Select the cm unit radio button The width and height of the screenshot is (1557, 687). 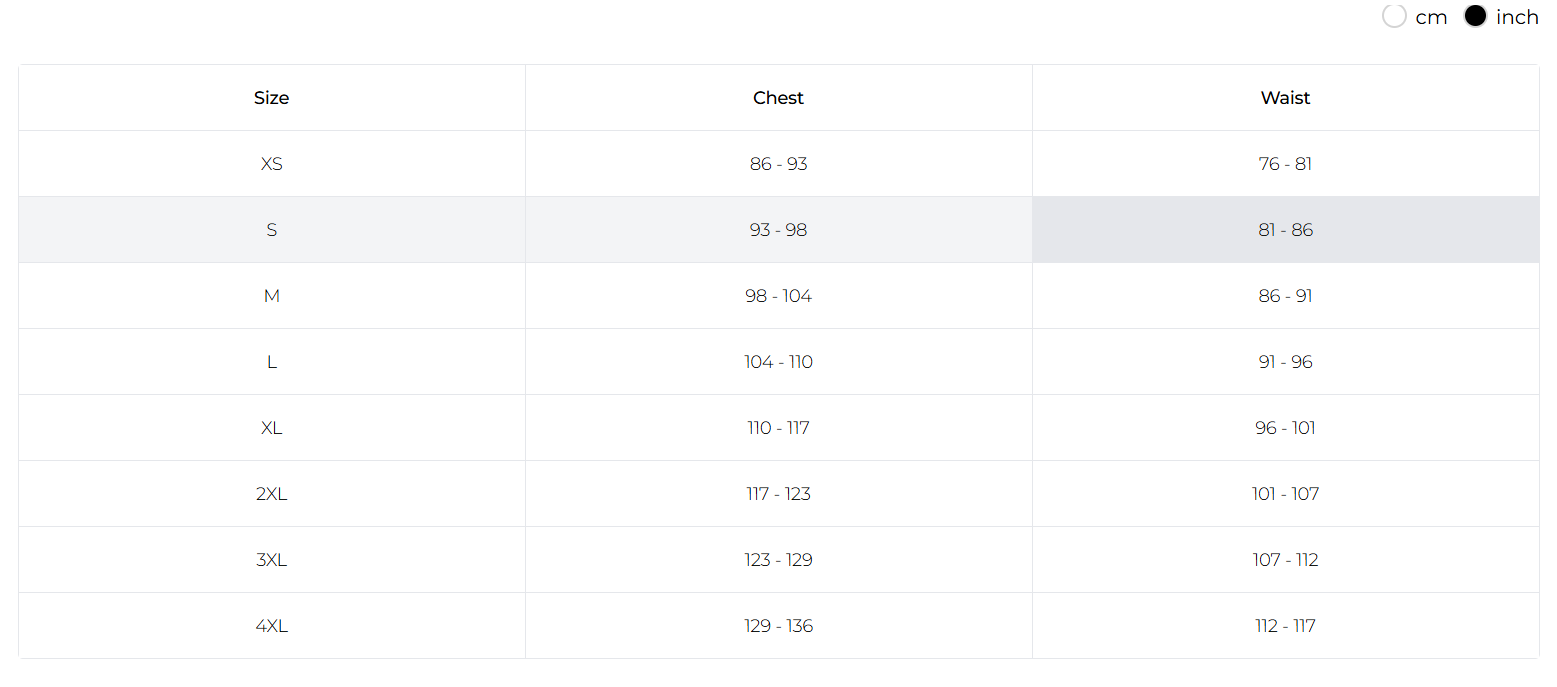(x=1394, y=17)
